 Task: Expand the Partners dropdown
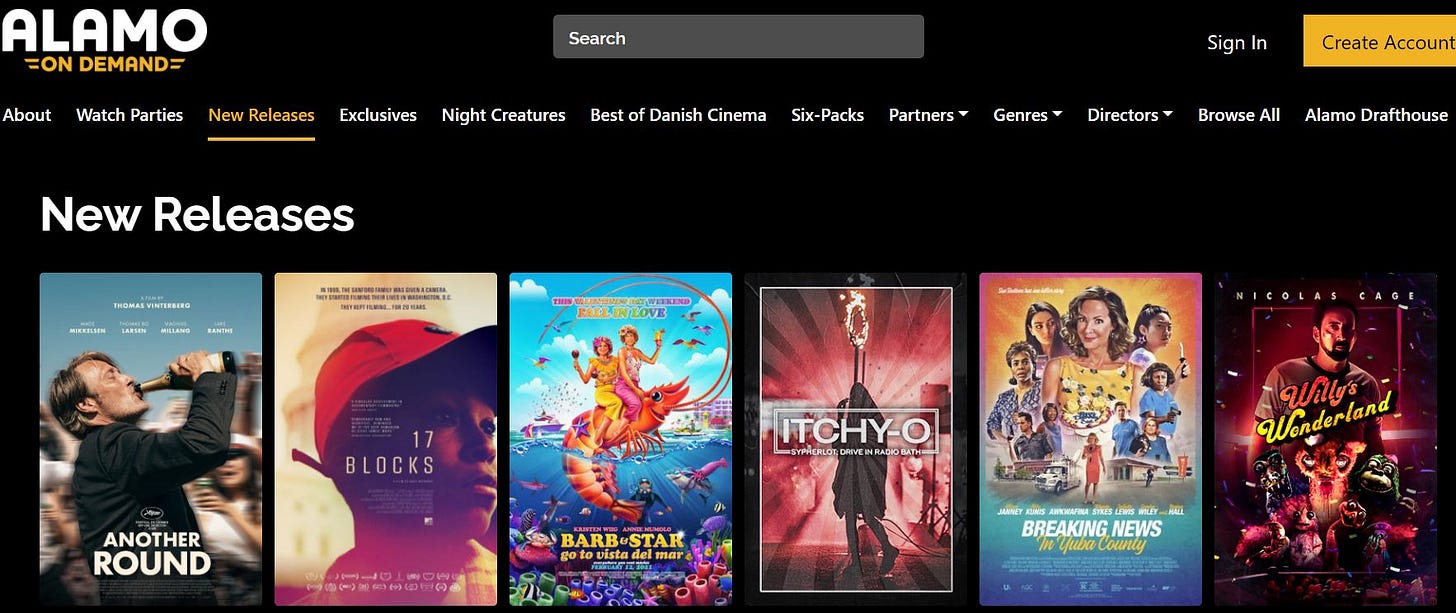click(x=928, y=115)
